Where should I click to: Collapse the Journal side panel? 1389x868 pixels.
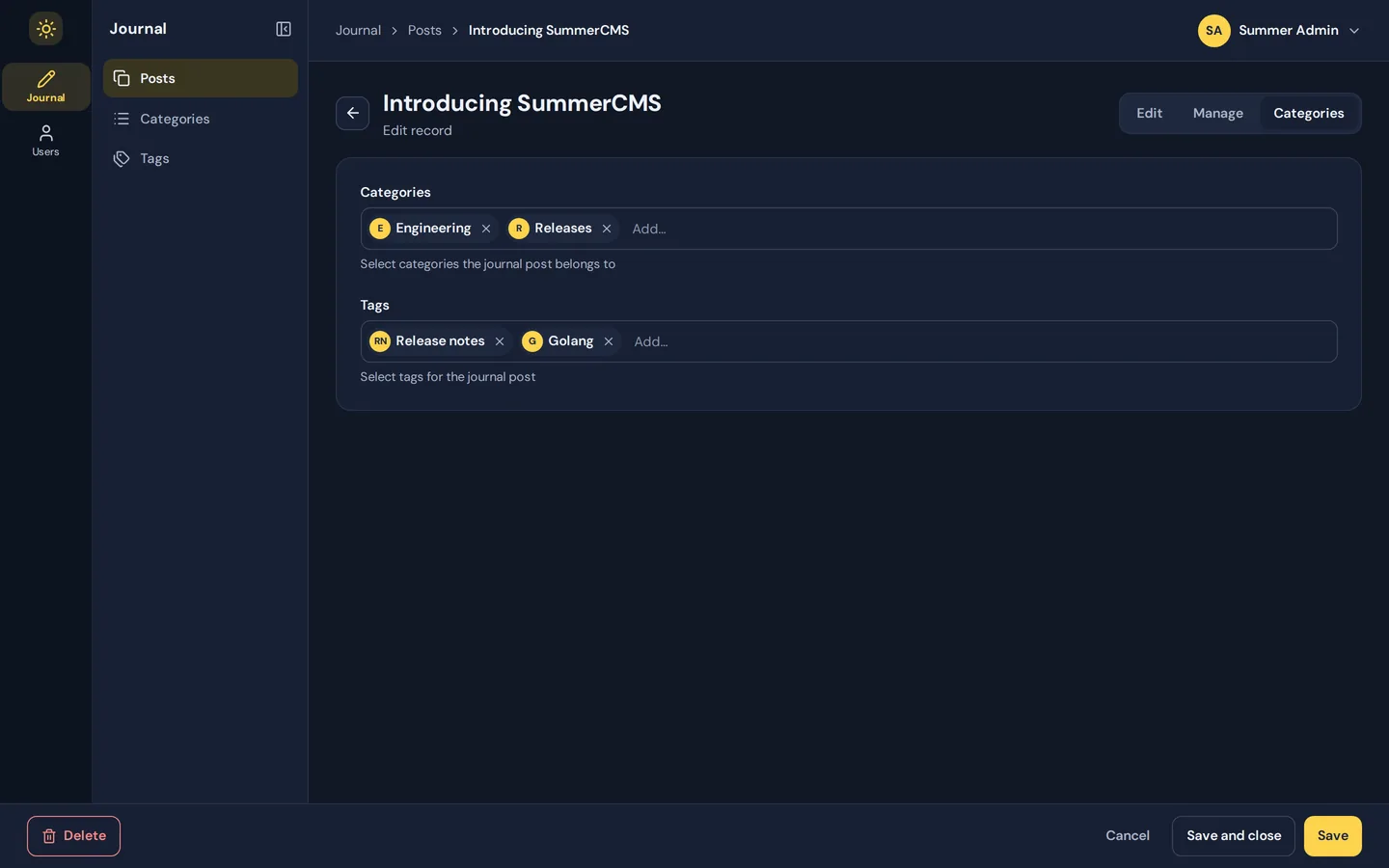click(284, 29)
